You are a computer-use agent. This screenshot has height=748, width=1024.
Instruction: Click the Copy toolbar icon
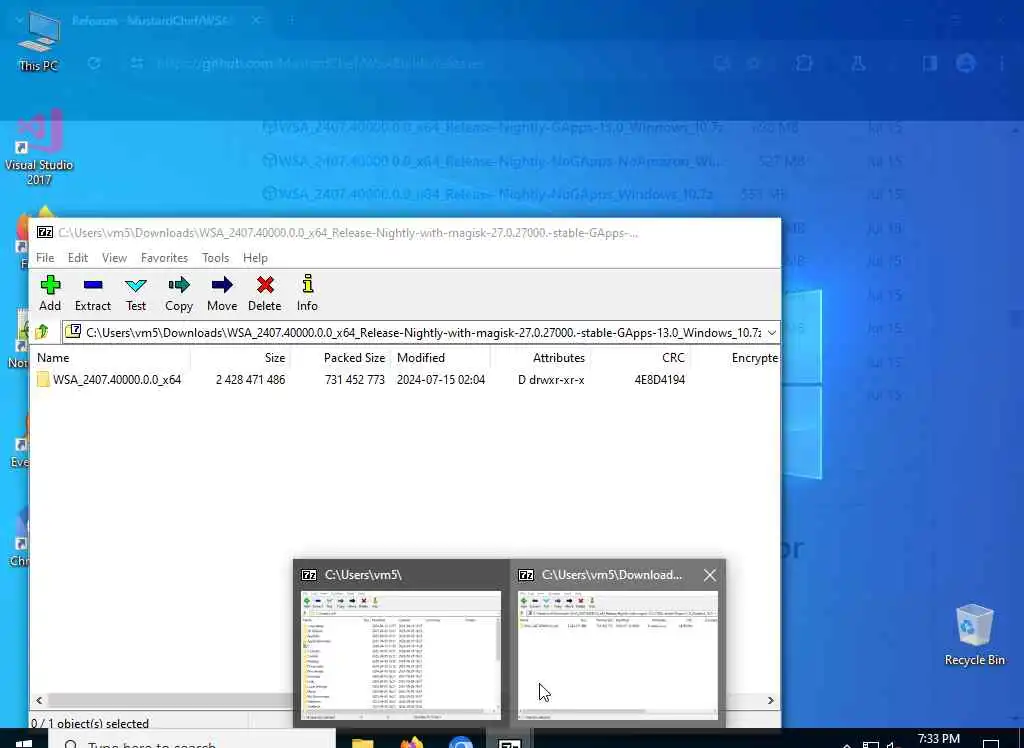tap(179, 293)
